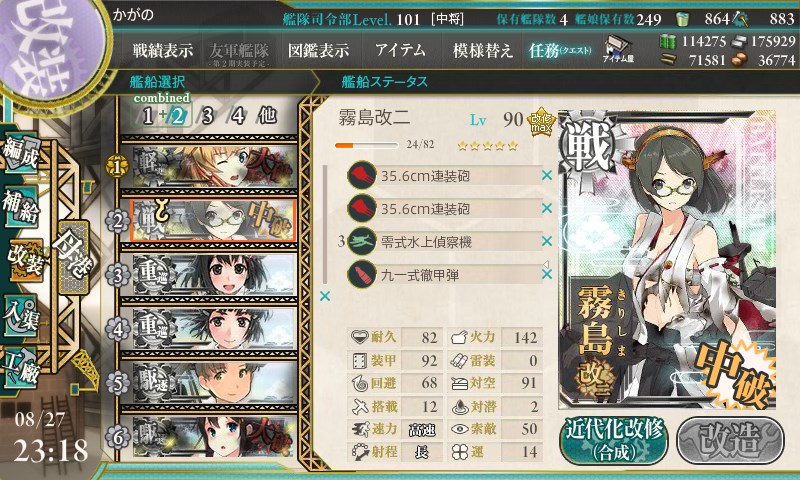
Task: Switch to fleet 3 tab
Action: [x=207, y=116]
